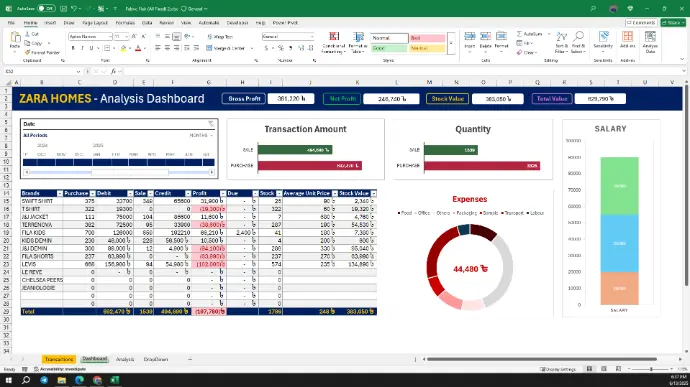Screen dimensions: 690x387
Task: Toggle Wrap Text on
Action: coord(220,37)
